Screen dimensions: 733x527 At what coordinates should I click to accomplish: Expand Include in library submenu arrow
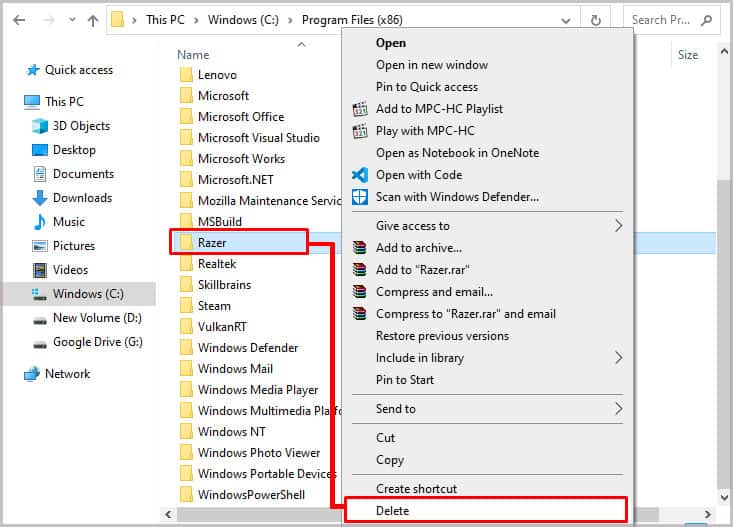pos(618,358)
